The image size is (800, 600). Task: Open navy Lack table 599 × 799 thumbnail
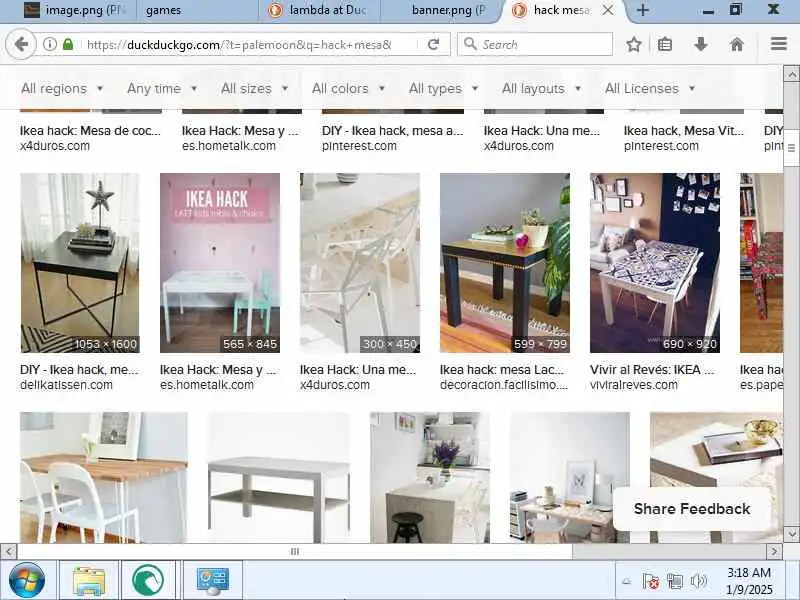pos(505,263)
